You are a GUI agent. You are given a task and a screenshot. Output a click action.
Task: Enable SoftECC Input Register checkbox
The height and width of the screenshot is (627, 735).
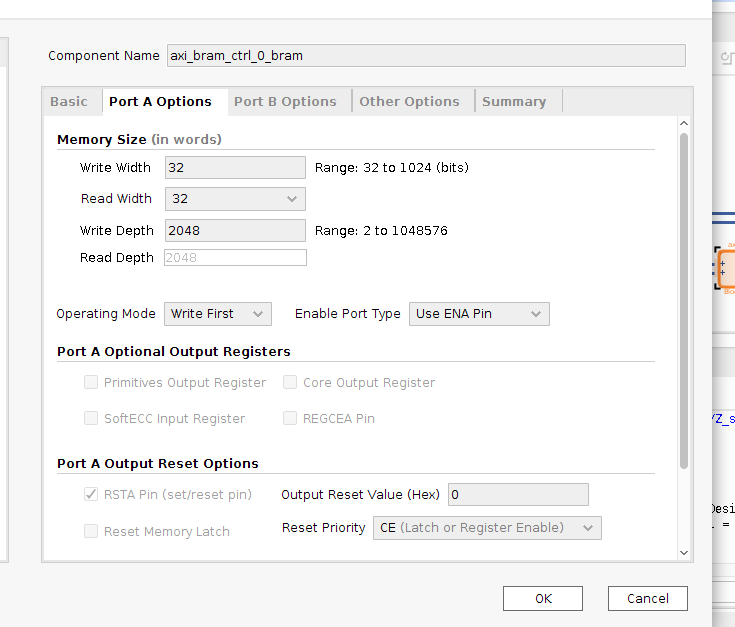point(92,419)
